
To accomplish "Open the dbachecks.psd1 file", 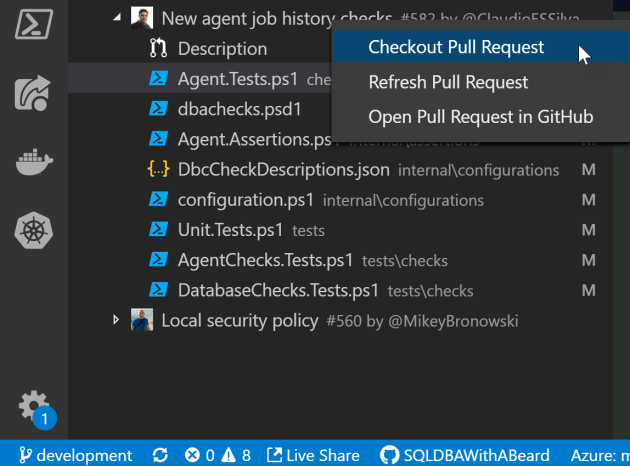I will pyautogui.click(x=239, y=108).
